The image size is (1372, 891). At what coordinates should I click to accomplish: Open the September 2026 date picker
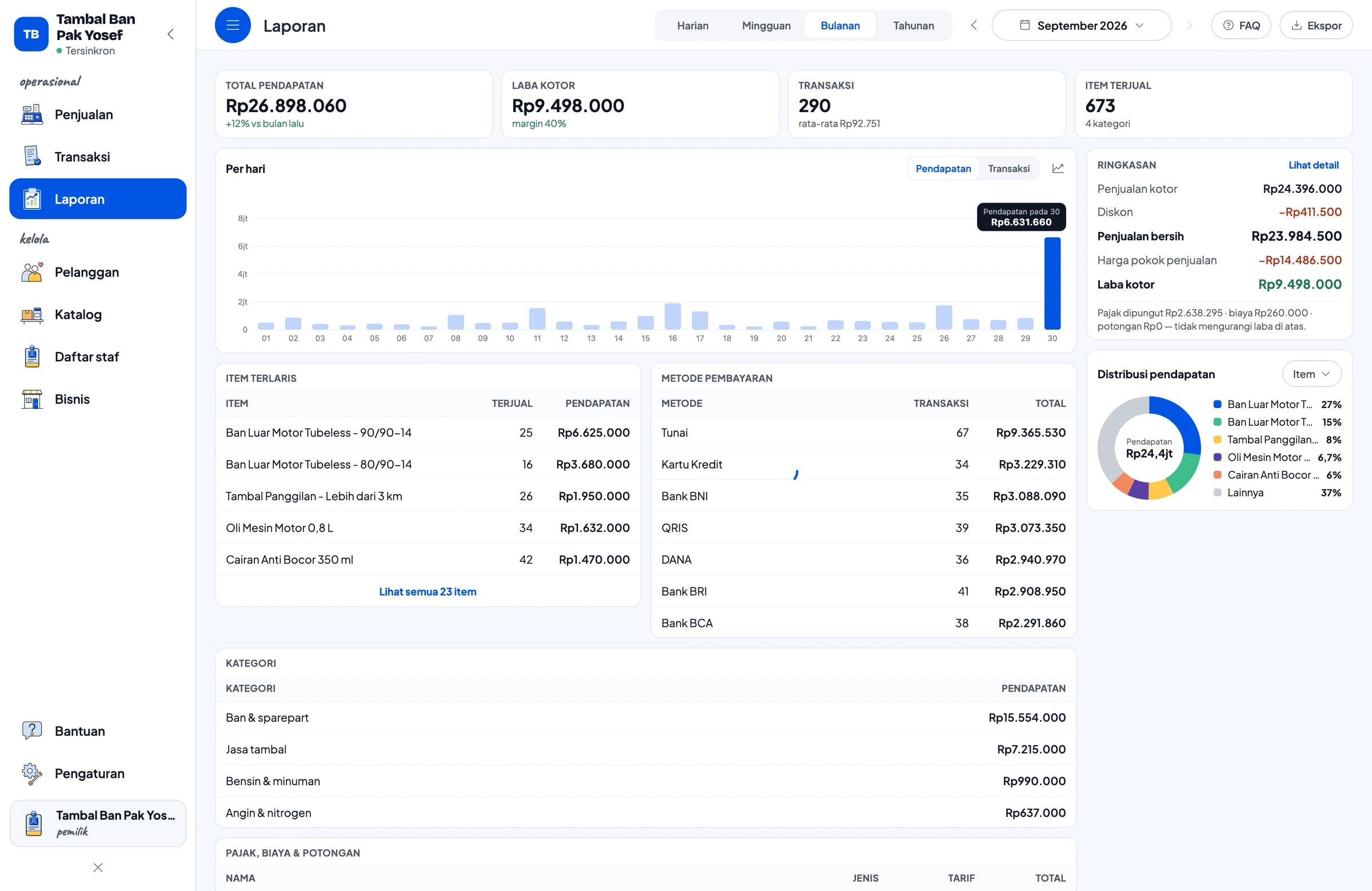[1082, 25]
